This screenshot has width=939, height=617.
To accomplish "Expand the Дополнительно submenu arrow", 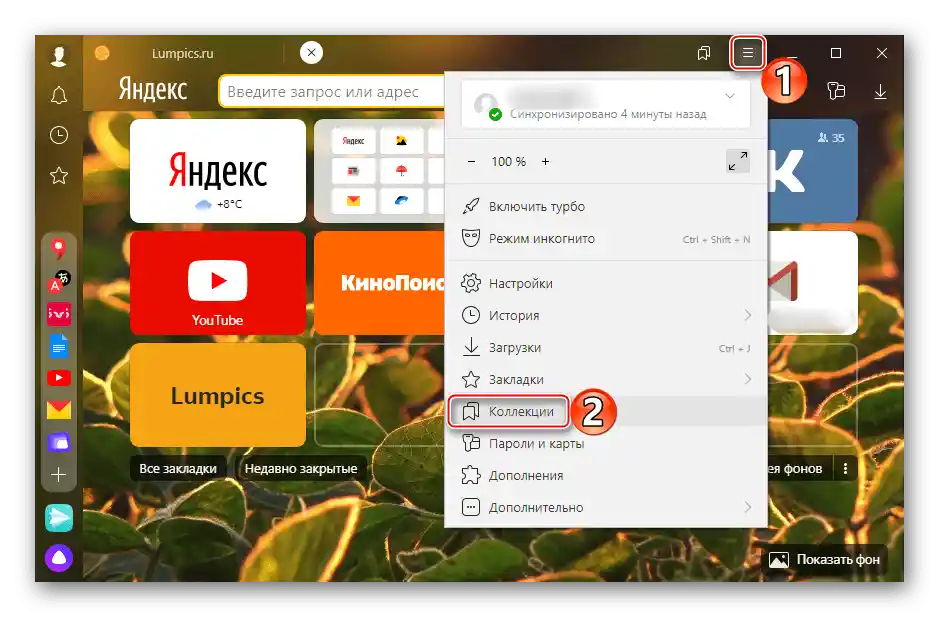I will [747, 507].
